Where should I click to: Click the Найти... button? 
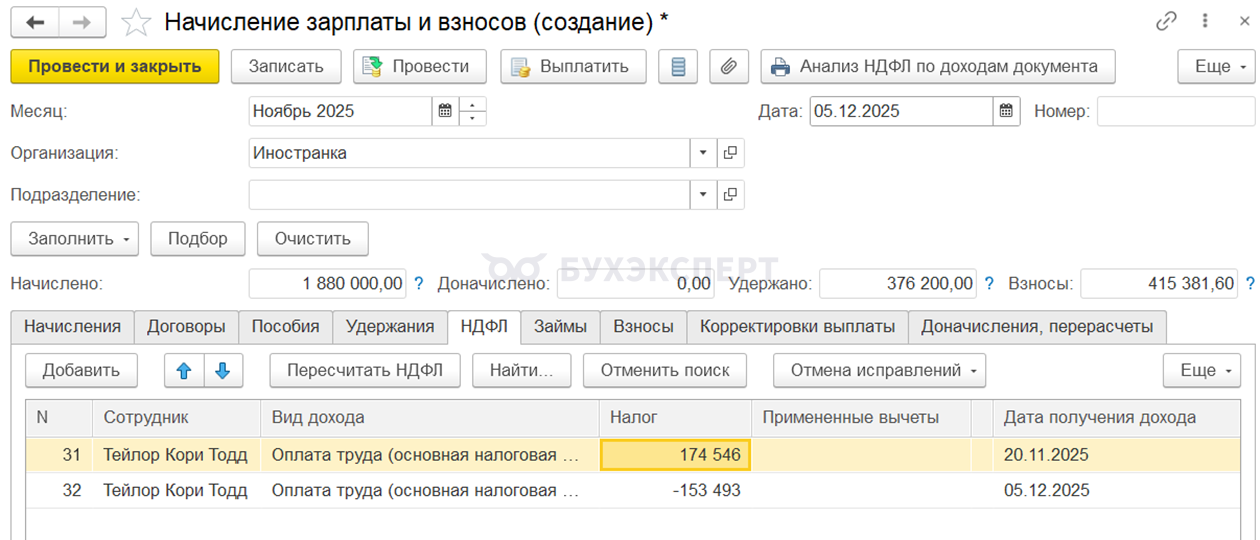pyautogui.click(x=521, y=370)
